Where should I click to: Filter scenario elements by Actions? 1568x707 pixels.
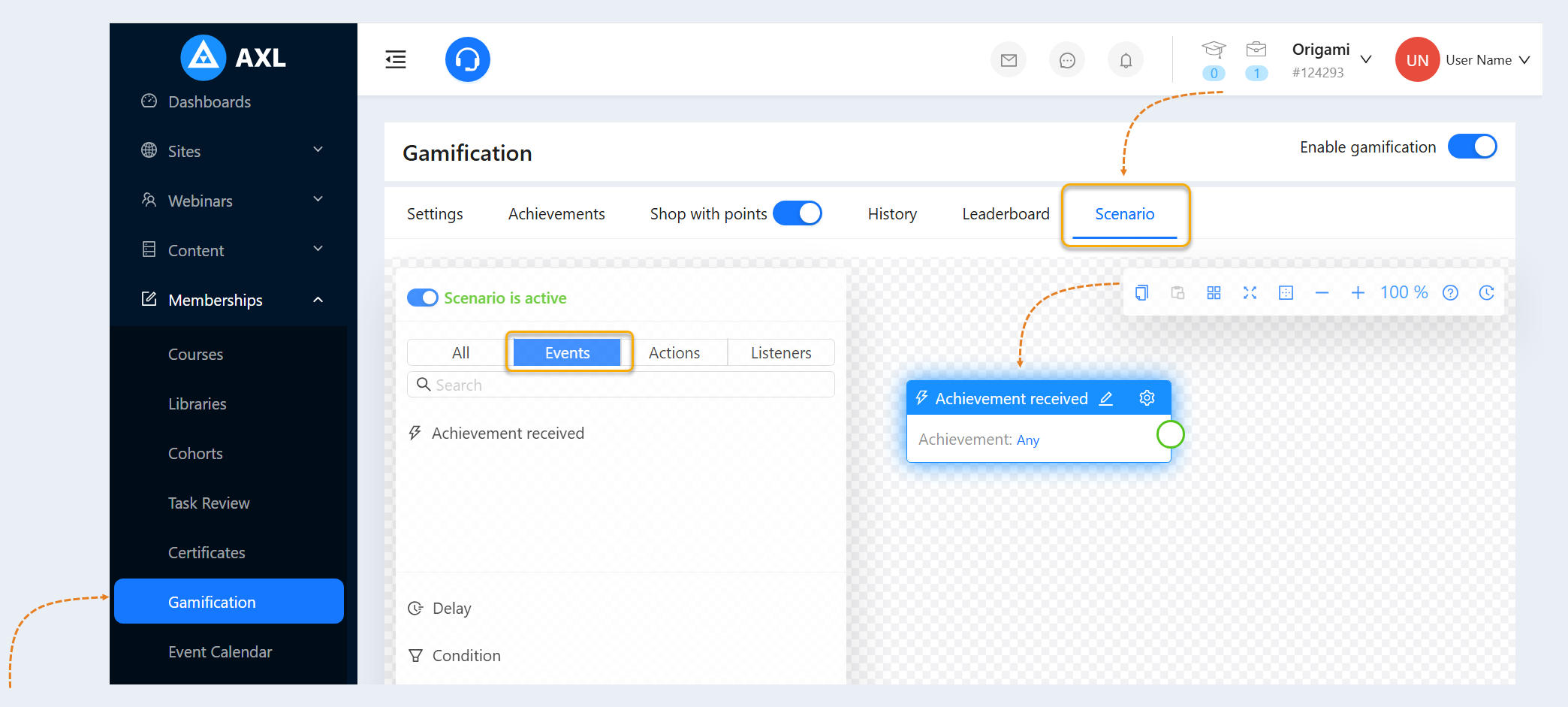[674, 352]
